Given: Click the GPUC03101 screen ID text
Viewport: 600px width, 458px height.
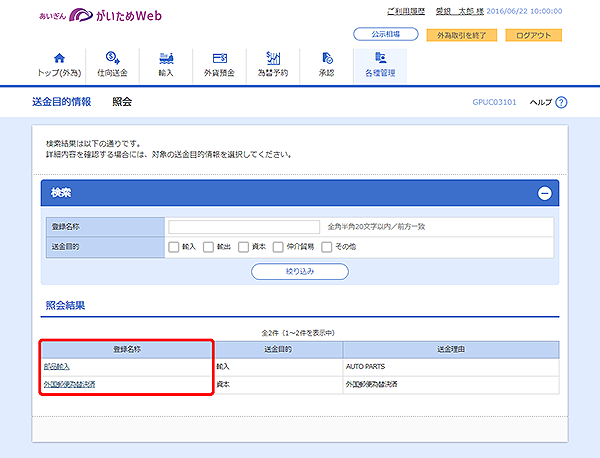Looking at the screenshot, I should tap(494, 102).
